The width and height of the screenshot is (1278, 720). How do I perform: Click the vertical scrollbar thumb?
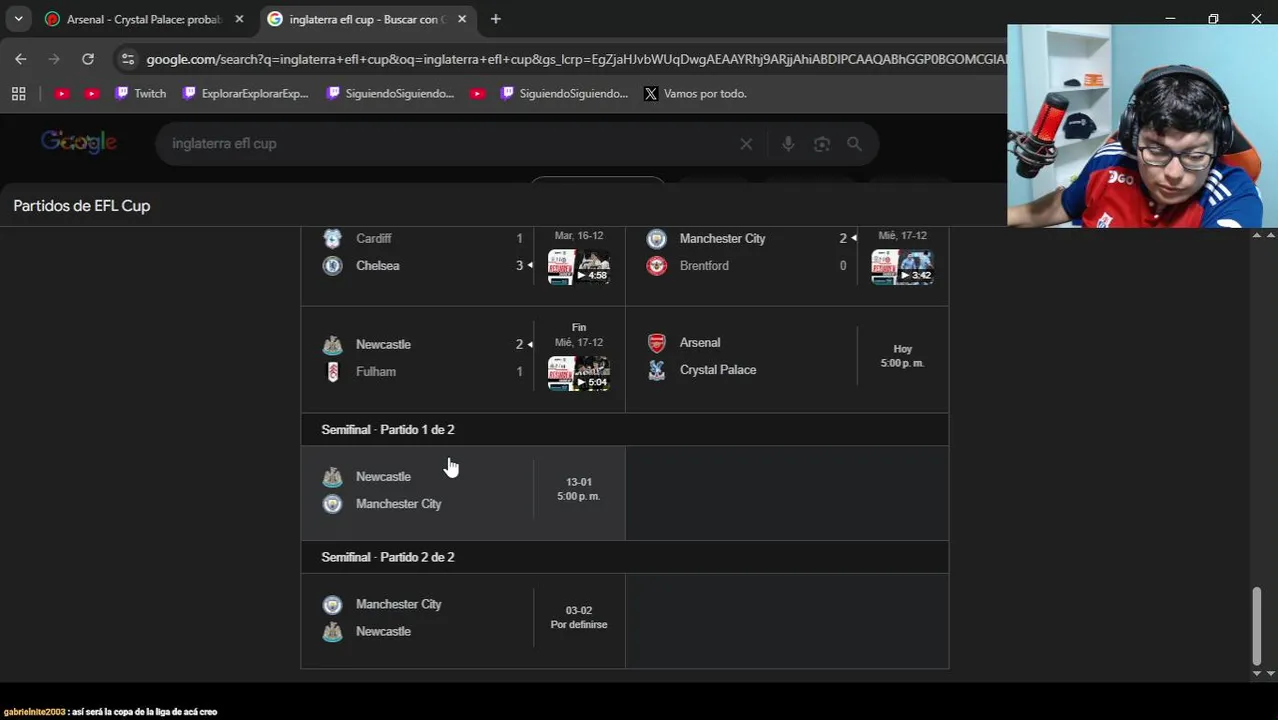coord(1257,626)
